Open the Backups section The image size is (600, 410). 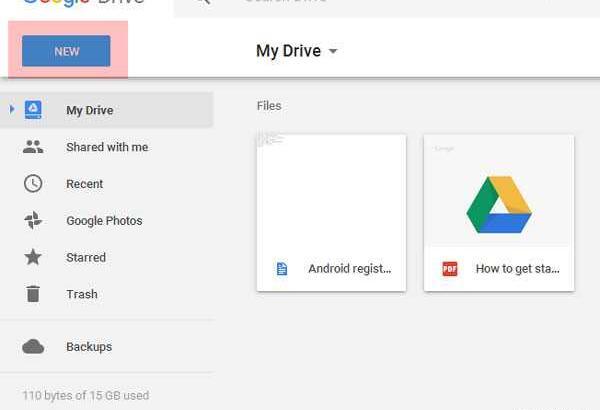tap(89, 346)
